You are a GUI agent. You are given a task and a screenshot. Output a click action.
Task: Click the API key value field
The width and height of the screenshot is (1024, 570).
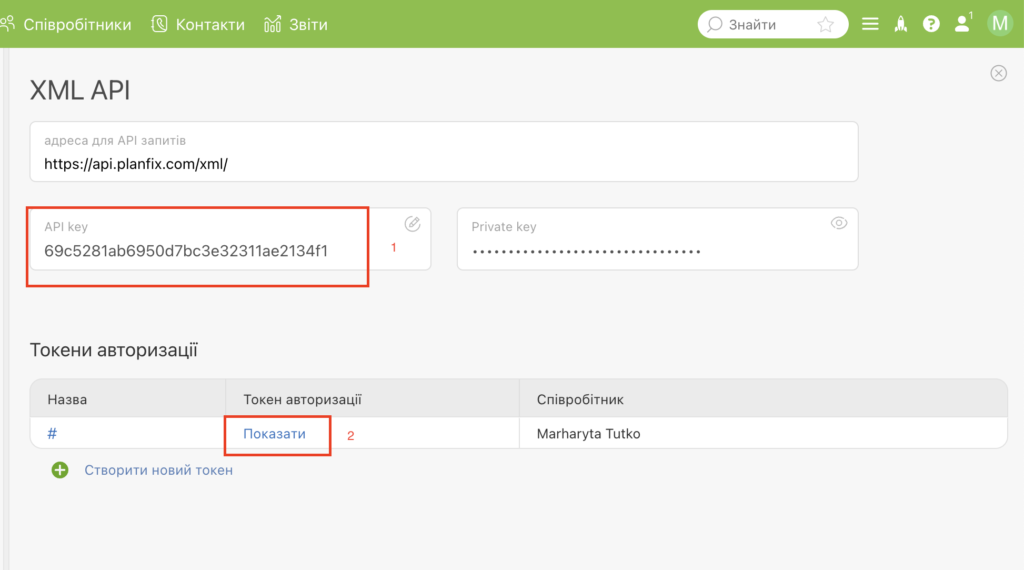230,238
